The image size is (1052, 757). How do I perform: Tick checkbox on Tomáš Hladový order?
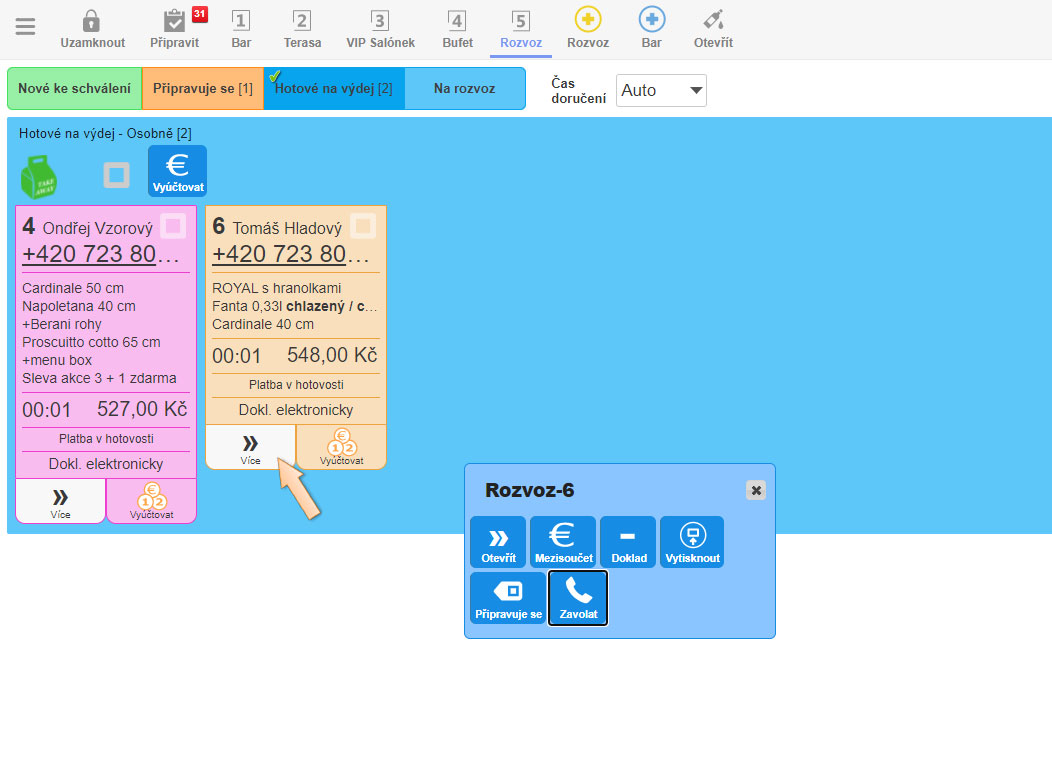click(363, 227)
